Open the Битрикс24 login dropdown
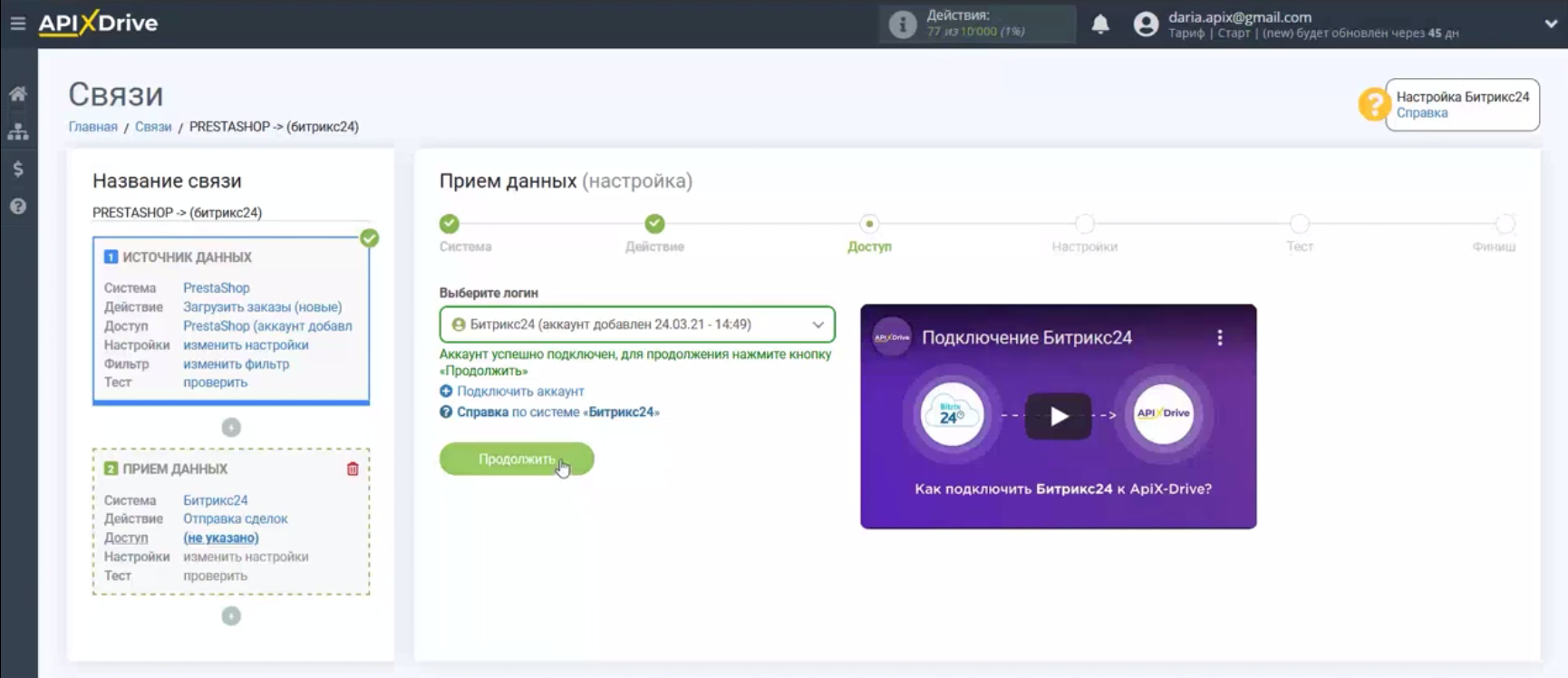The image size is (1568, 678). (x=637, y=324)
